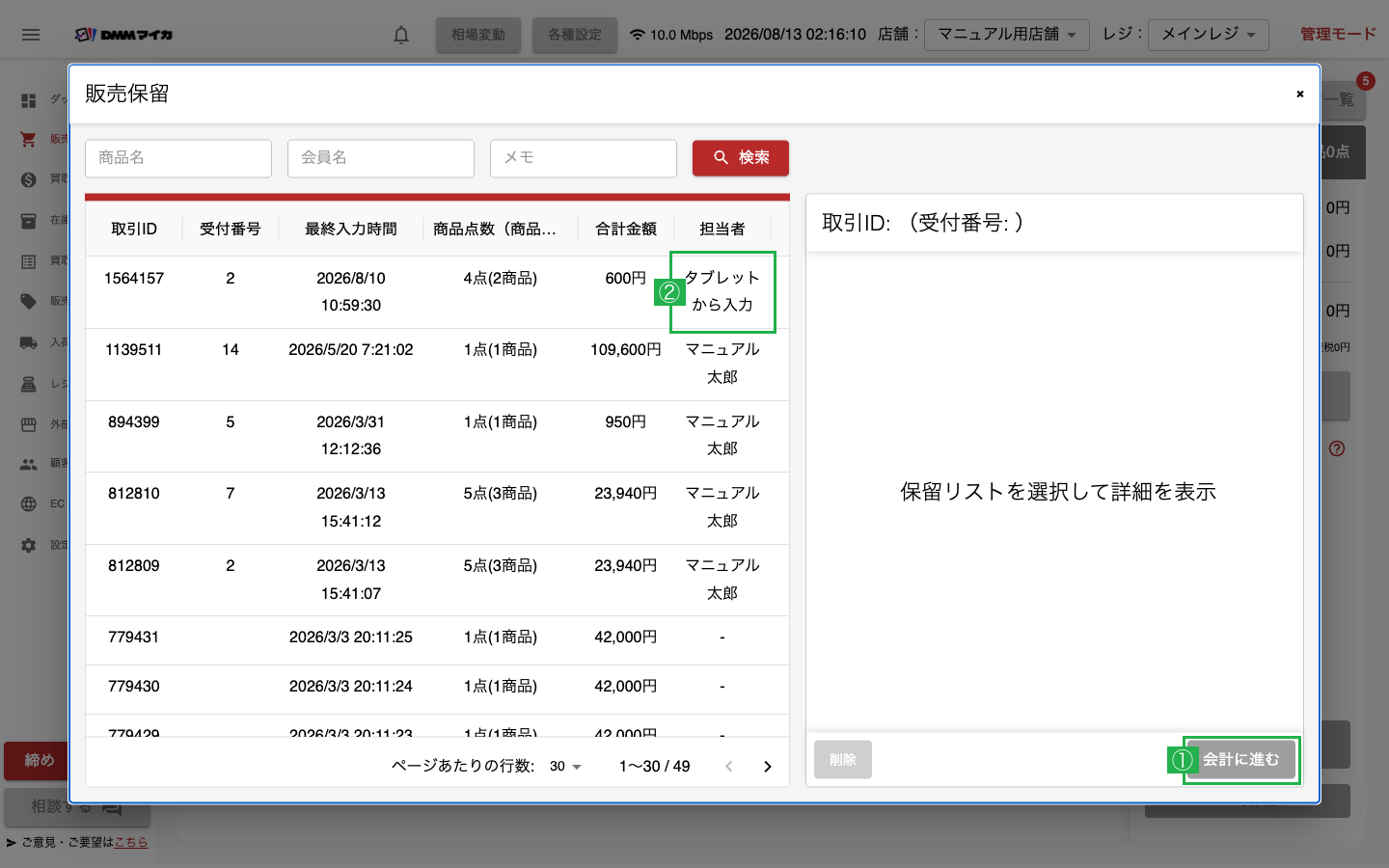Open the settings gear sidebar icon
This screenshot has height=868, width=1389.
(x=29, y=545)
